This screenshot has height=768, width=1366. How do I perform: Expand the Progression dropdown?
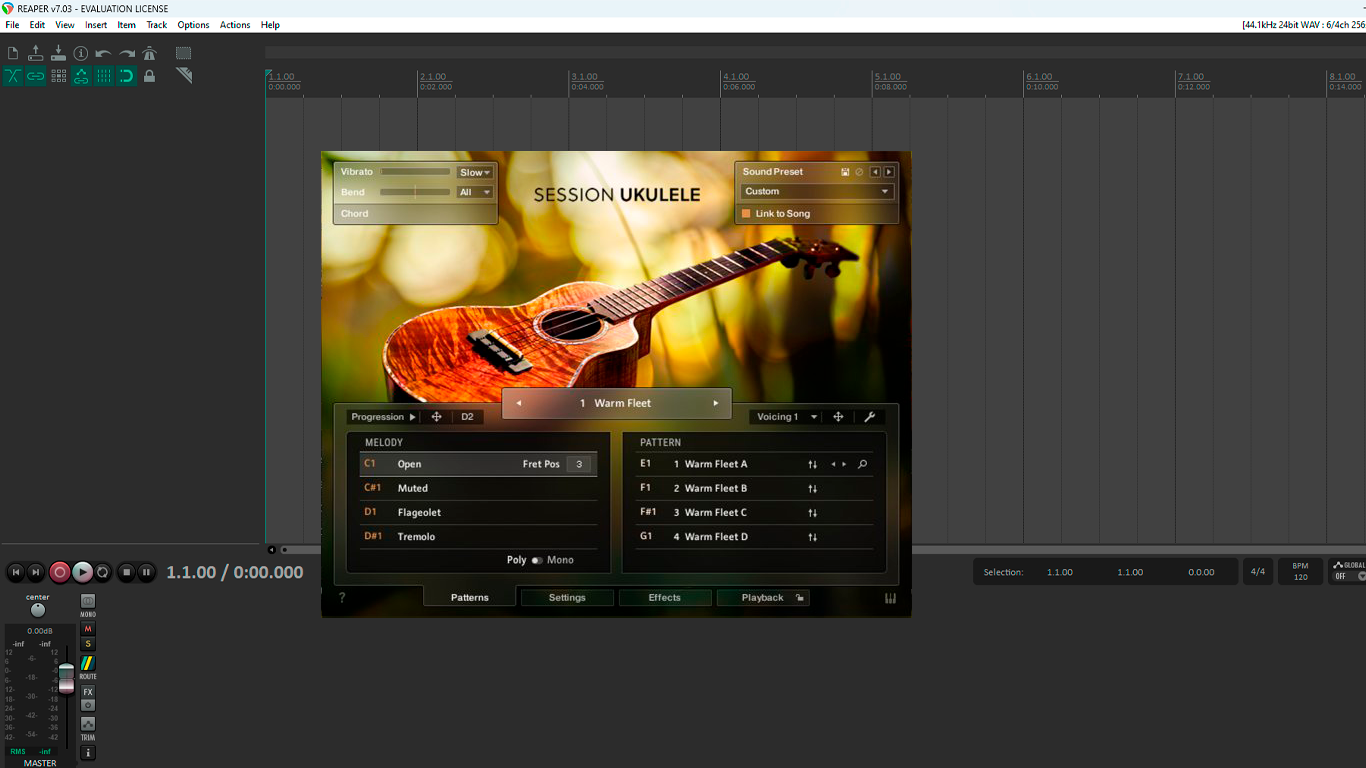tap(383, 417)
